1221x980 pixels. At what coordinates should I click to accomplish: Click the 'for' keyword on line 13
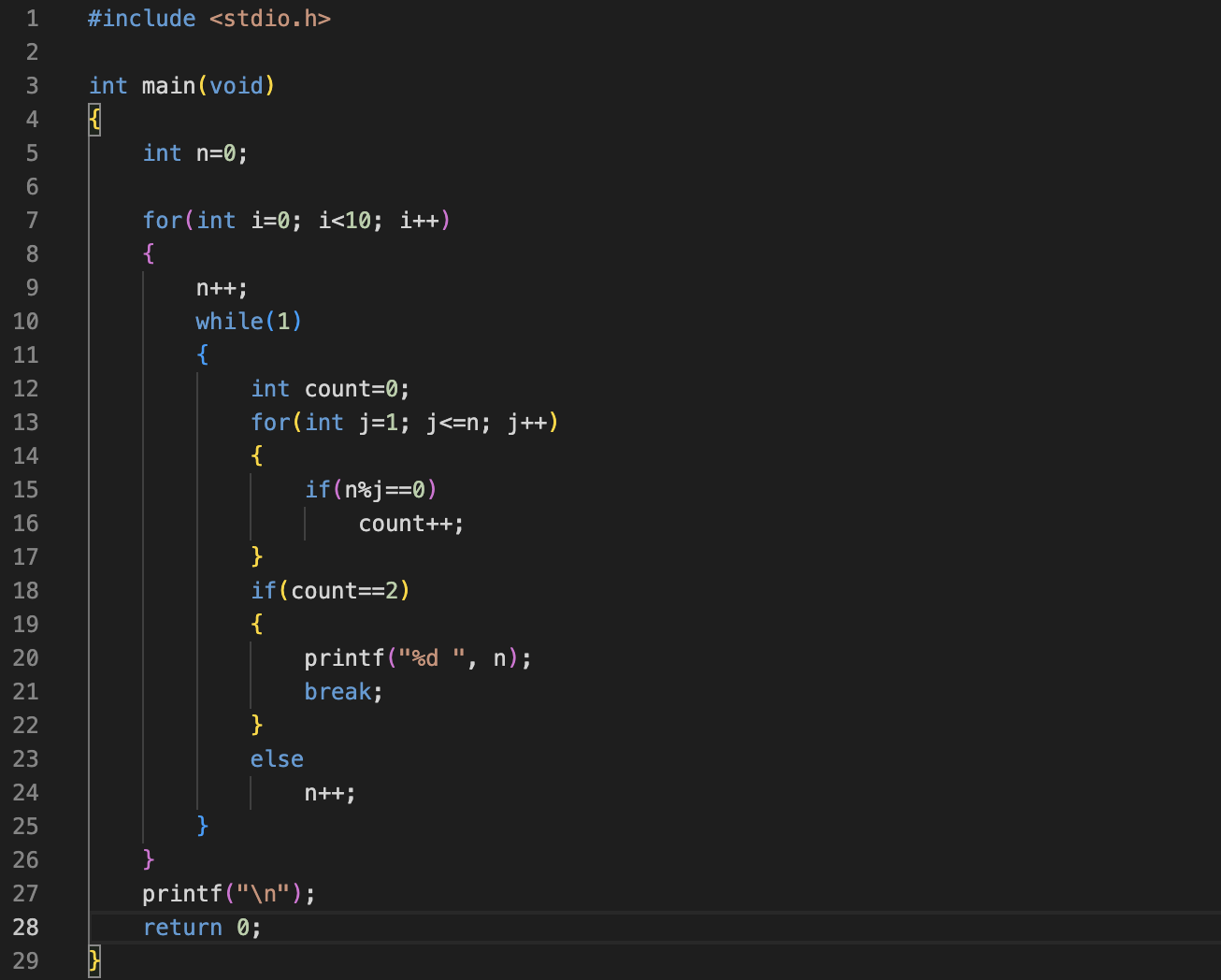point(271,423)
